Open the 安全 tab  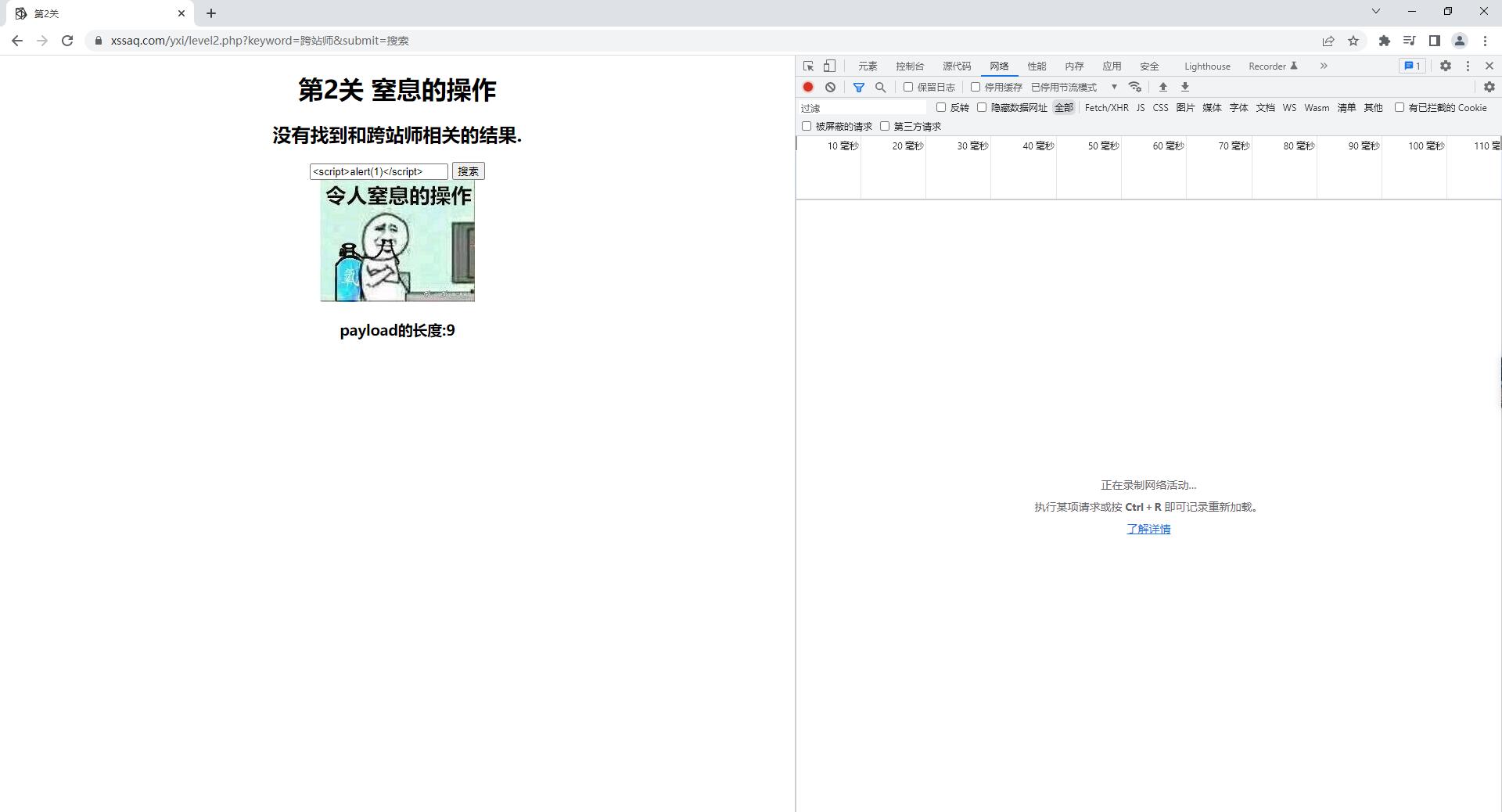pos(1149,66)
